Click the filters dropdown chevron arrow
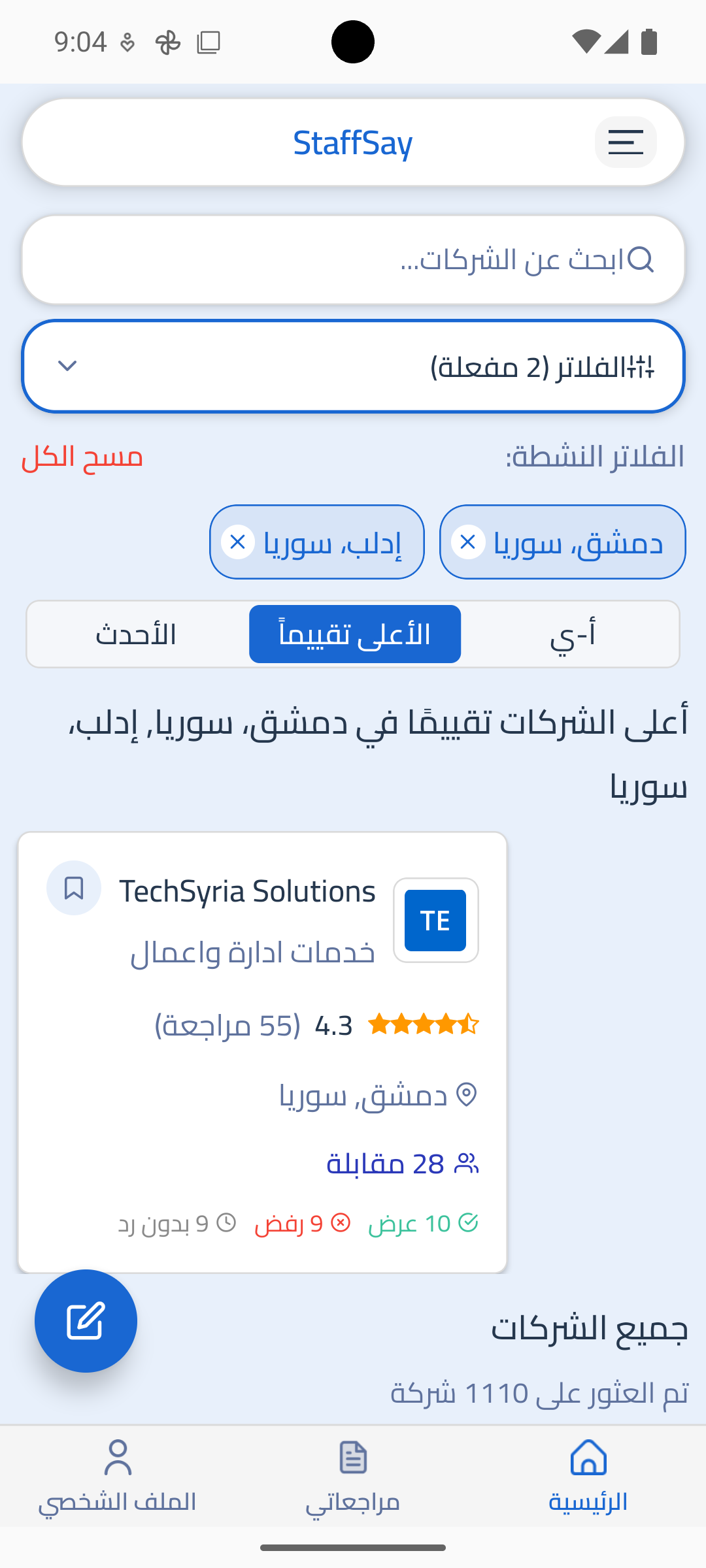Viewport: 706px width, 1568px height. click(x=67, y=366)
